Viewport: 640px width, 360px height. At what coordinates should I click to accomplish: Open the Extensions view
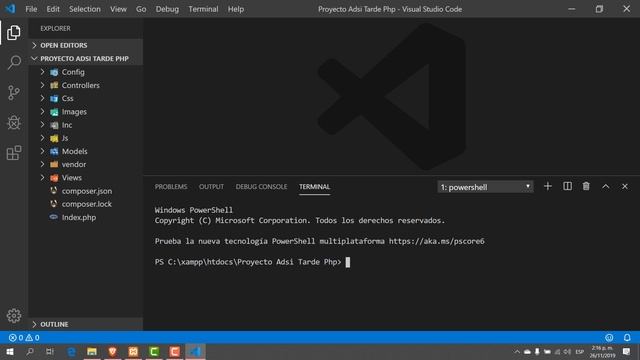13,153
